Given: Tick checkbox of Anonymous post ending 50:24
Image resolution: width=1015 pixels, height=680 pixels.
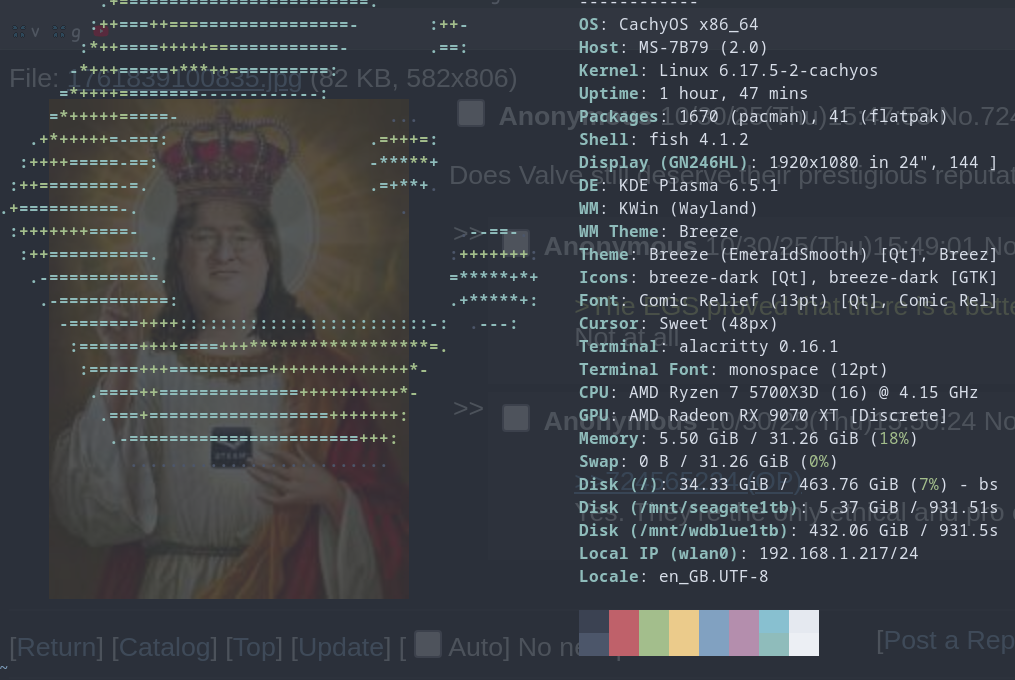Looking at the screenshot, I should point(516,418).
